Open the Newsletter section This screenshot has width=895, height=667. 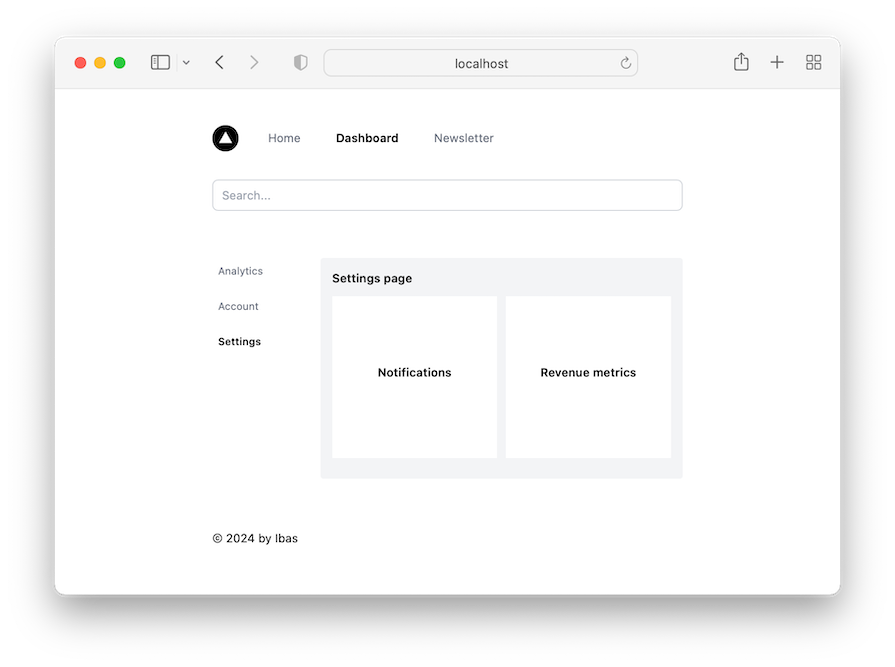[463, 138]
